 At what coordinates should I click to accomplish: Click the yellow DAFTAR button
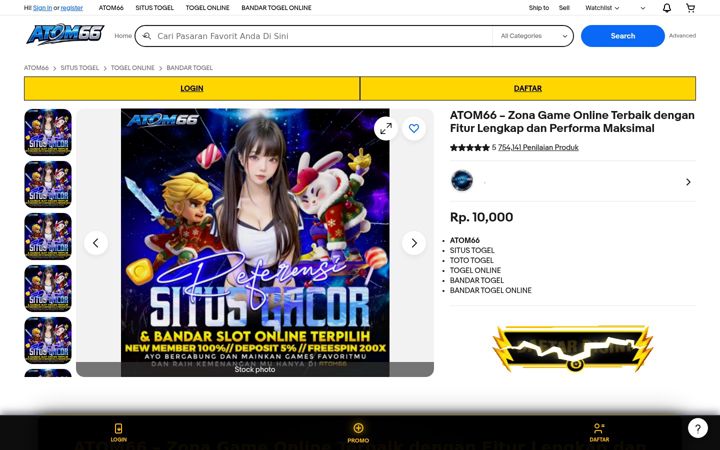528,88
